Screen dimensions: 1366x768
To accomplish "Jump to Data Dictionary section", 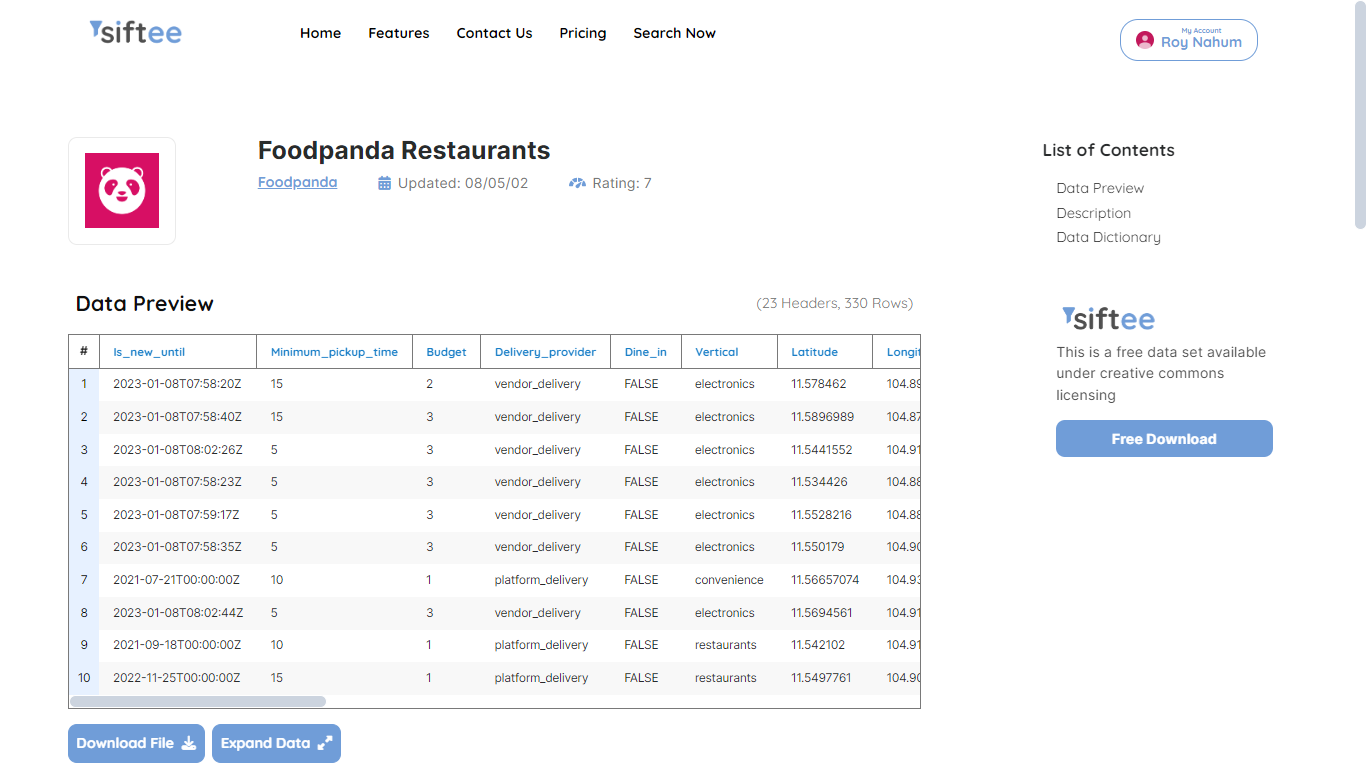I will [1108, 237].
